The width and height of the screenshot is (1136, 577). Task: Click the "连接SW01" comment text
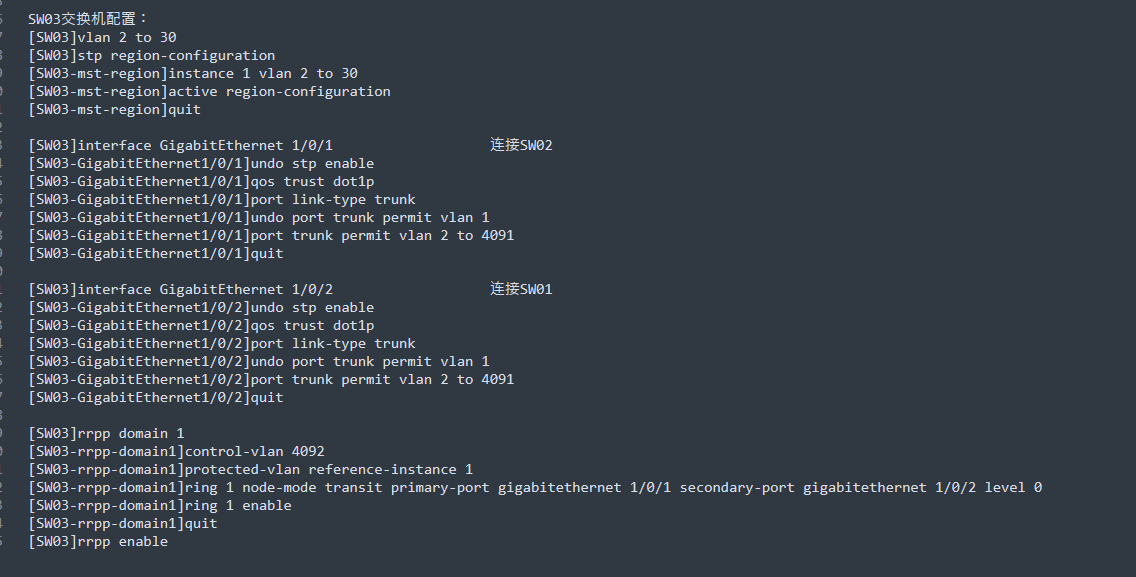tap(521, 289)
